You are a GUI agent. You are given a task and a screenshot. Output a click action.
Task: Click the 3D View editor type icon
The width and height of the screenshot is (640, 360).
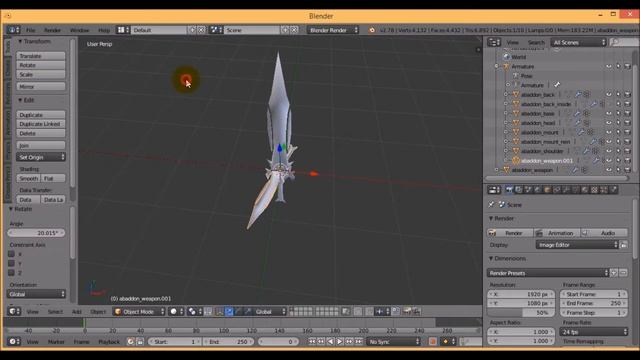pos(14,311)
